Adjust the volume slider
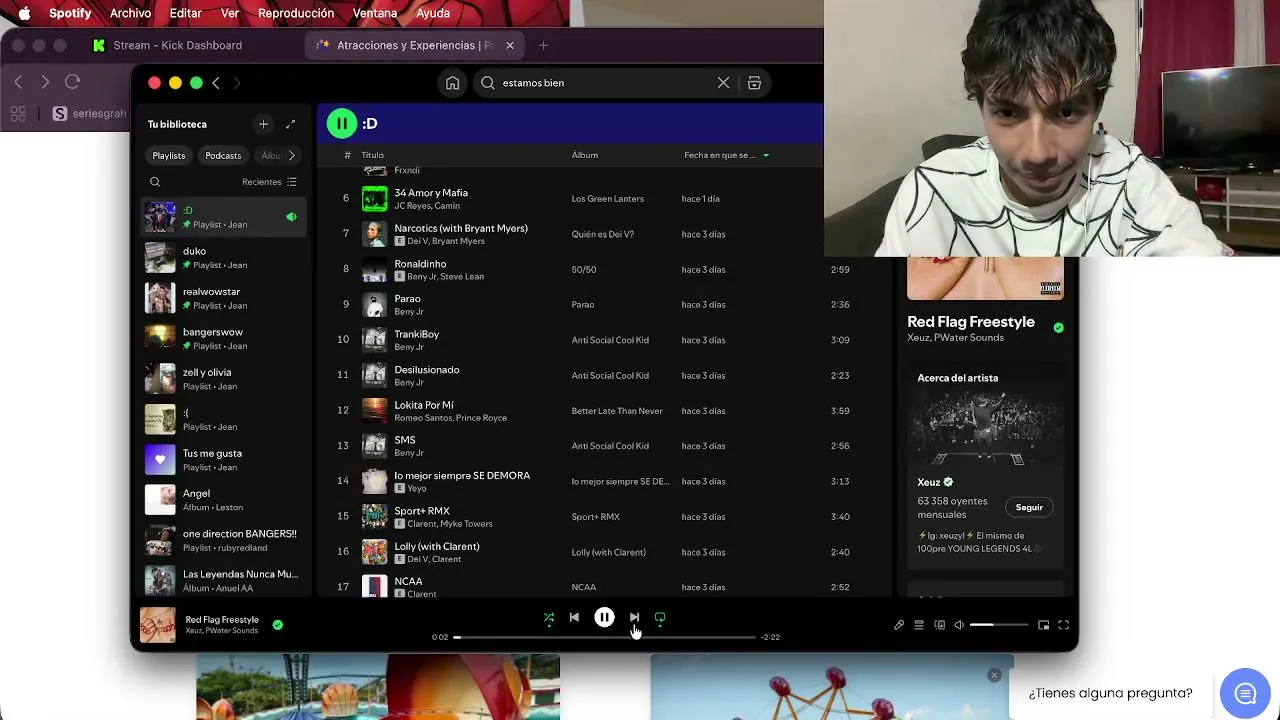Screen dimensions: 1280x720 (999, 625)
